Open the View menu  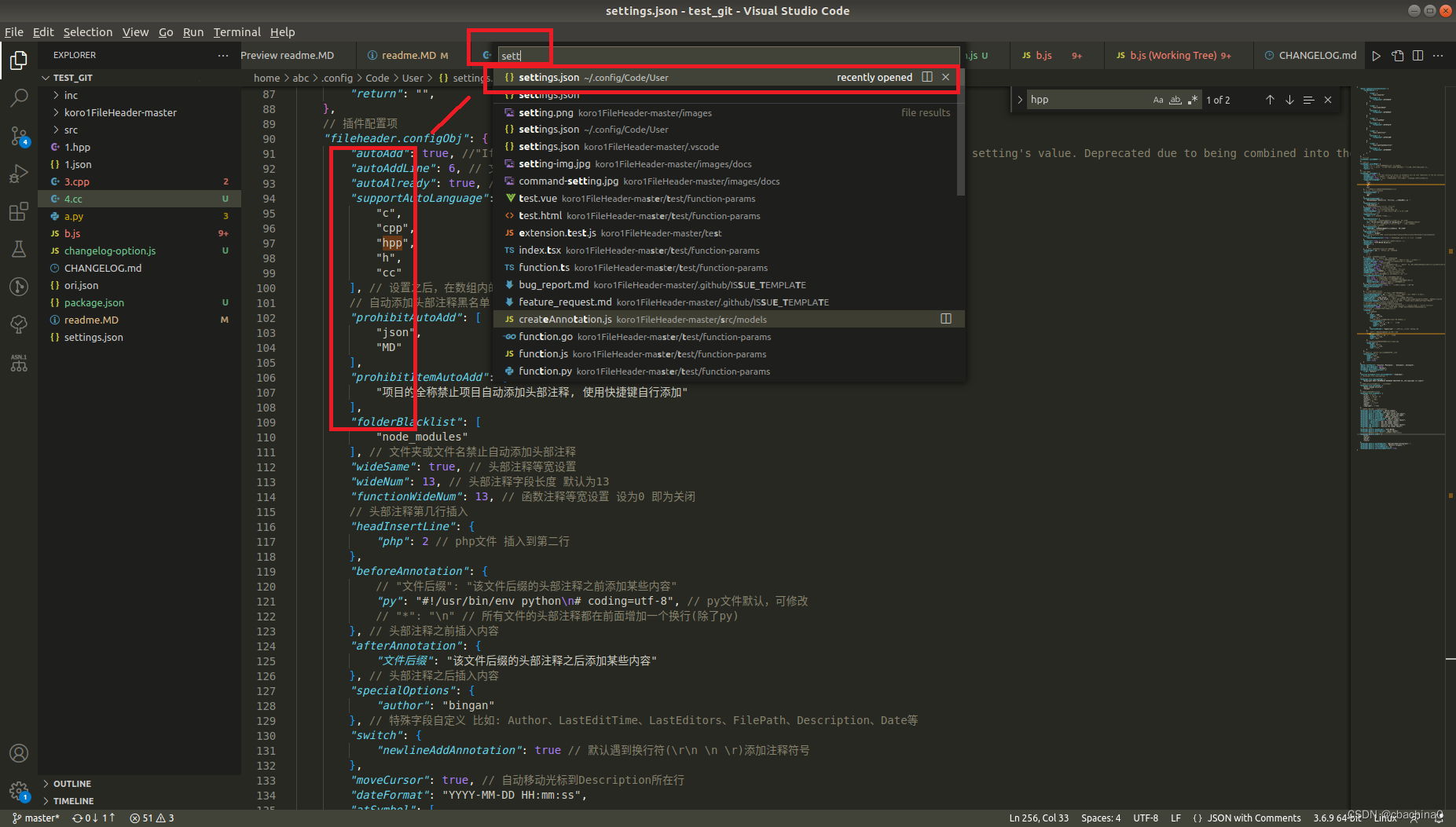click(135, 32)
